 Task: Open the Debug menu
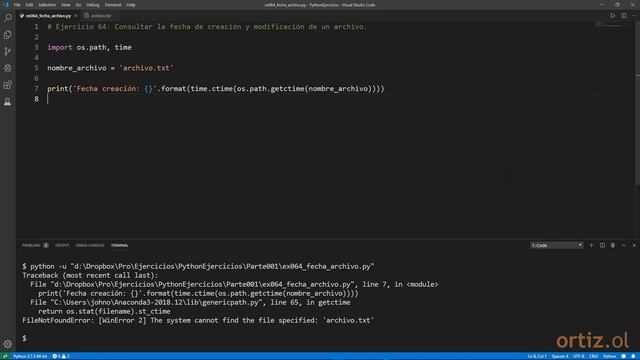(93, 5)
